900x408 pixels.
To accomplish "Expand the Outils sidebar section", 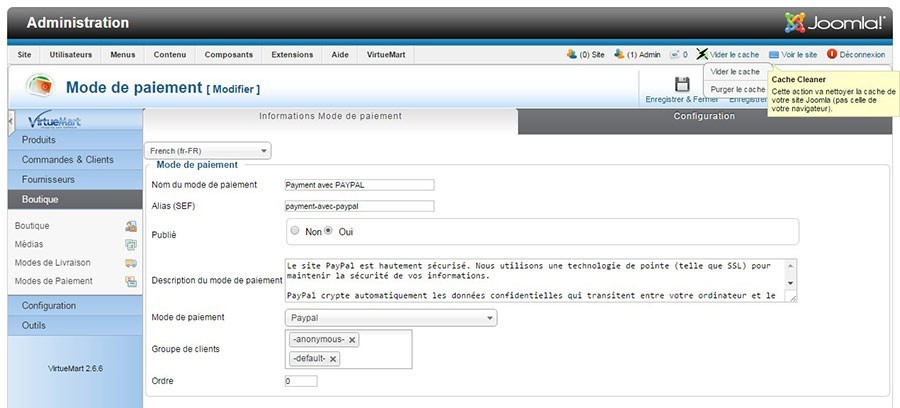I will [75, 325].
